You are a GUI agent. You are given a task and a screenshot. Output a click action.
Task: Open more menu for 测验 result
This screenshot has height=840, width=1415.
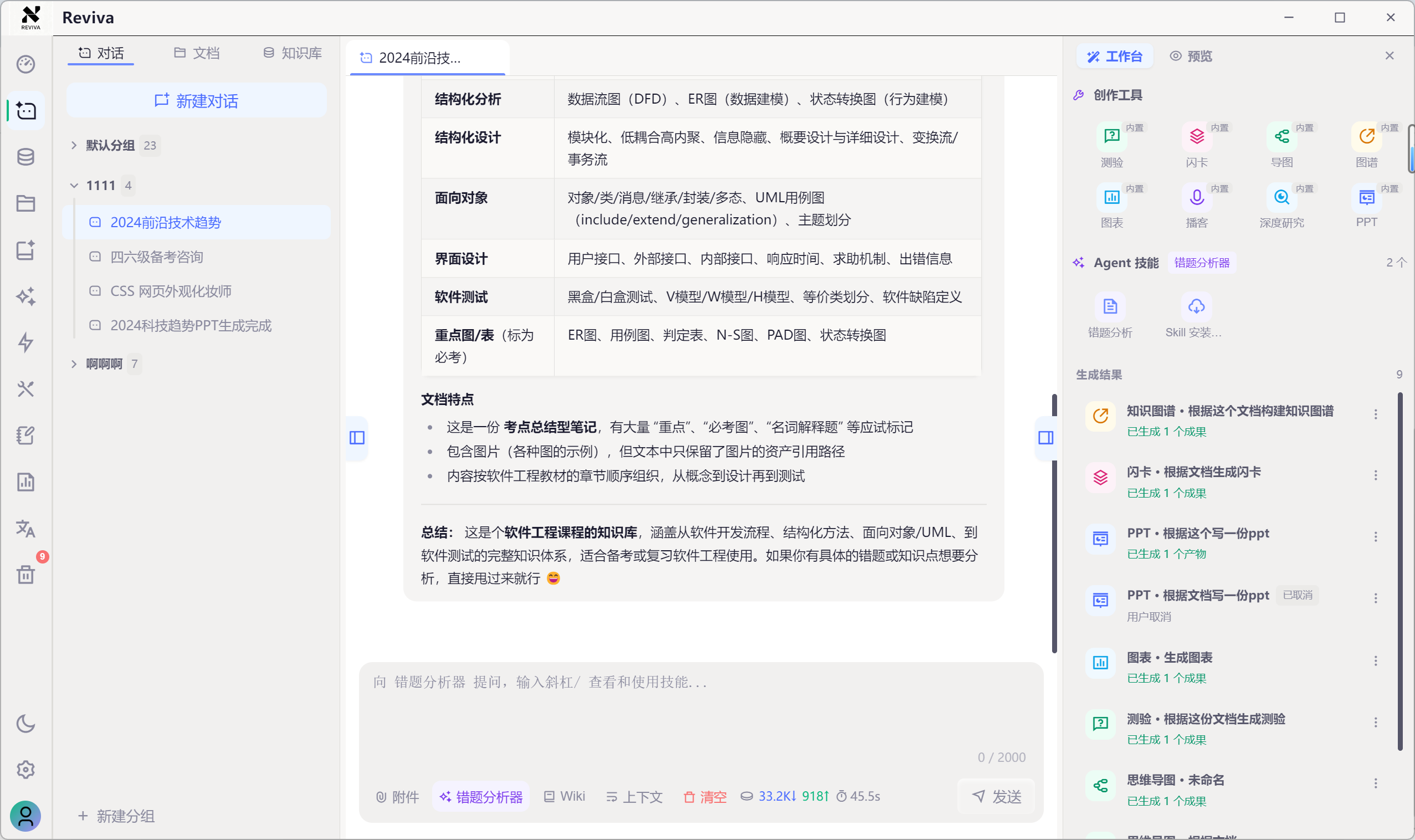tap(1375, 723)
